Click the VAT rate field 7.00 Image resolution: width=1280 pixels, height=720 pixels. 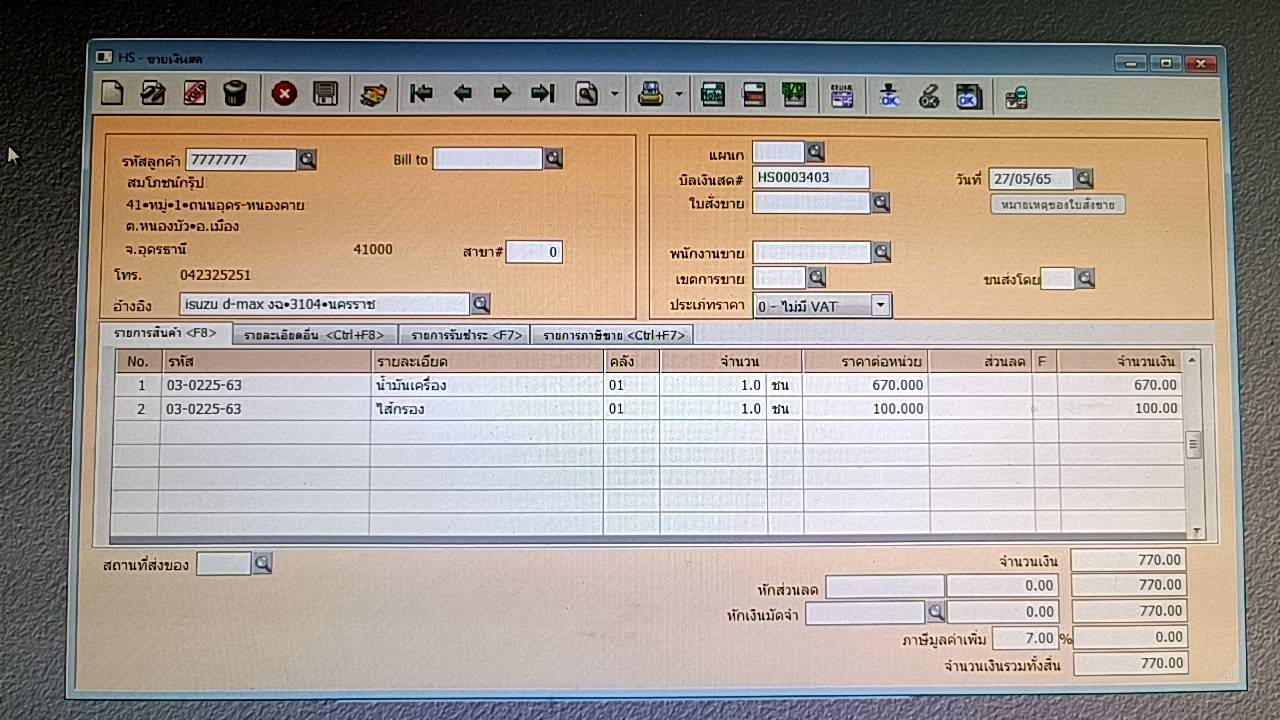point(1025,637)
